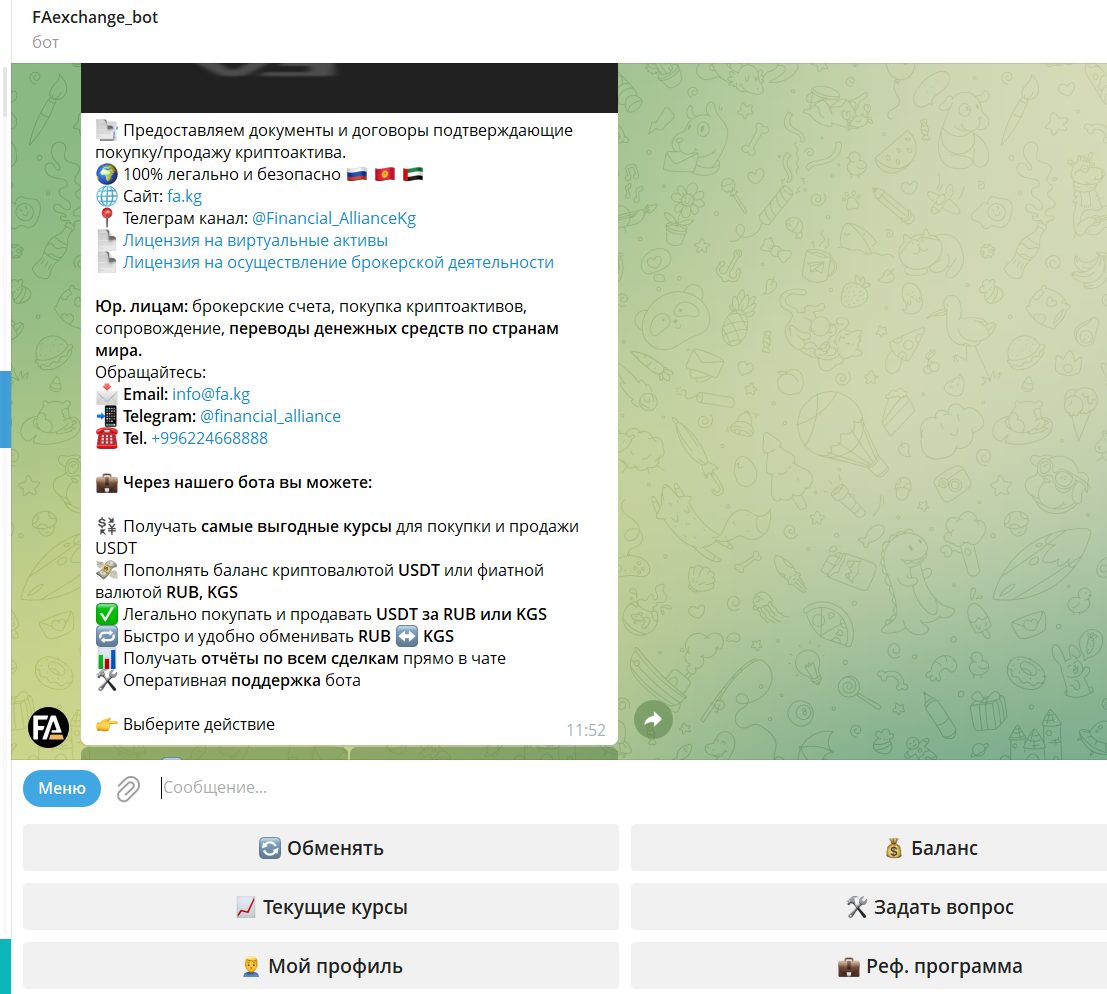1107x994 pixels.
Task: Open Реф. программа from the keyboard buttons
Action: pos(868,966)
